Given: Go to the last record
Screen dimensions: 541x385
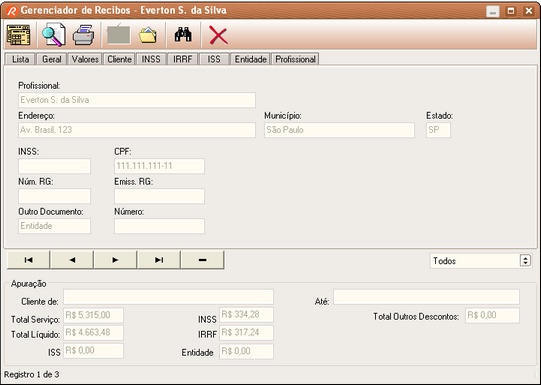Looking at the screenshot, I should tap(159, 260).
